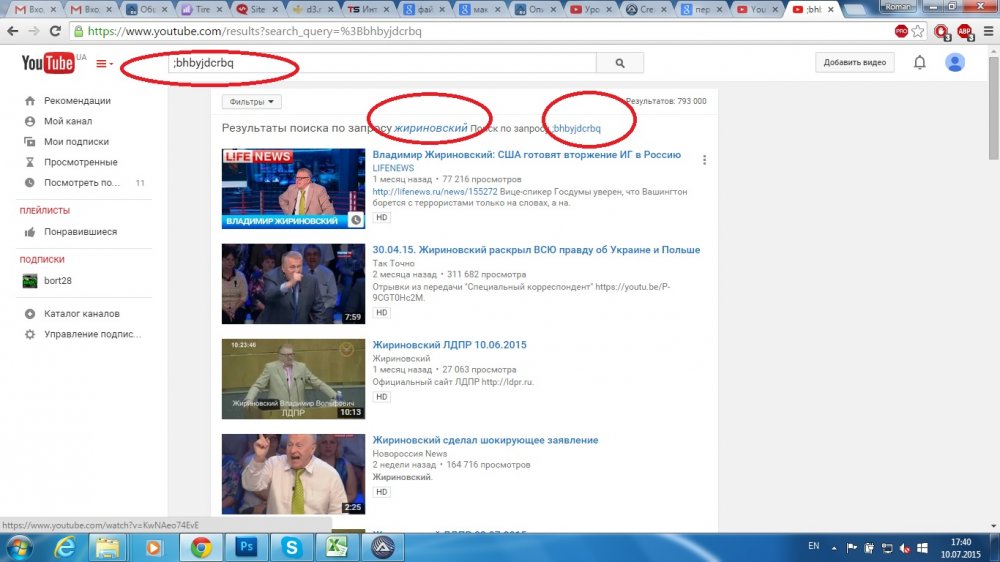Click the user account avatar icon
The image size is (1000, 562).
(x=955, y=63)
